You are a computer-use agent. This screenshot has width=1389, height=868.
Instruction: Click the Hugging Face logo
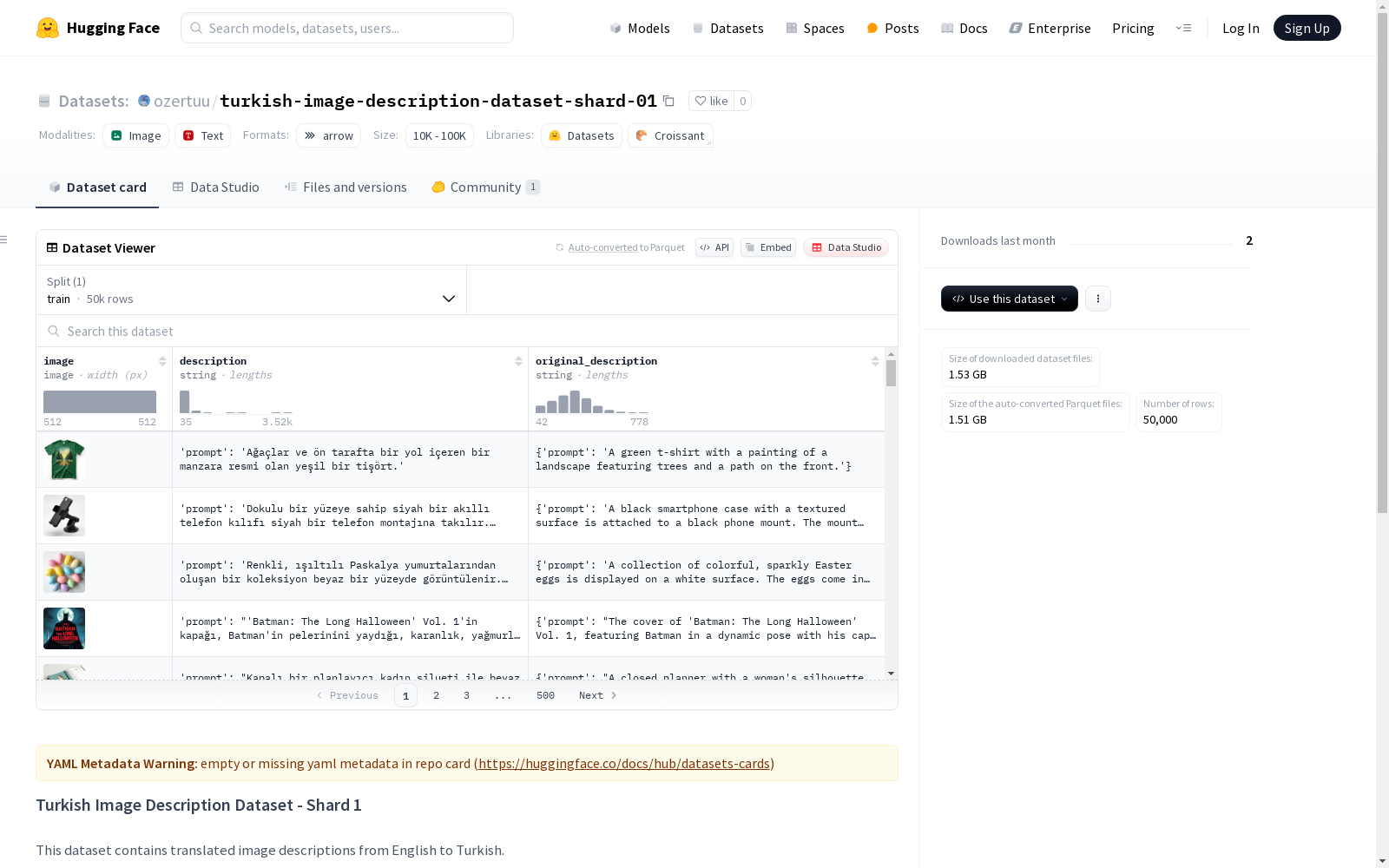coord(97,28)
